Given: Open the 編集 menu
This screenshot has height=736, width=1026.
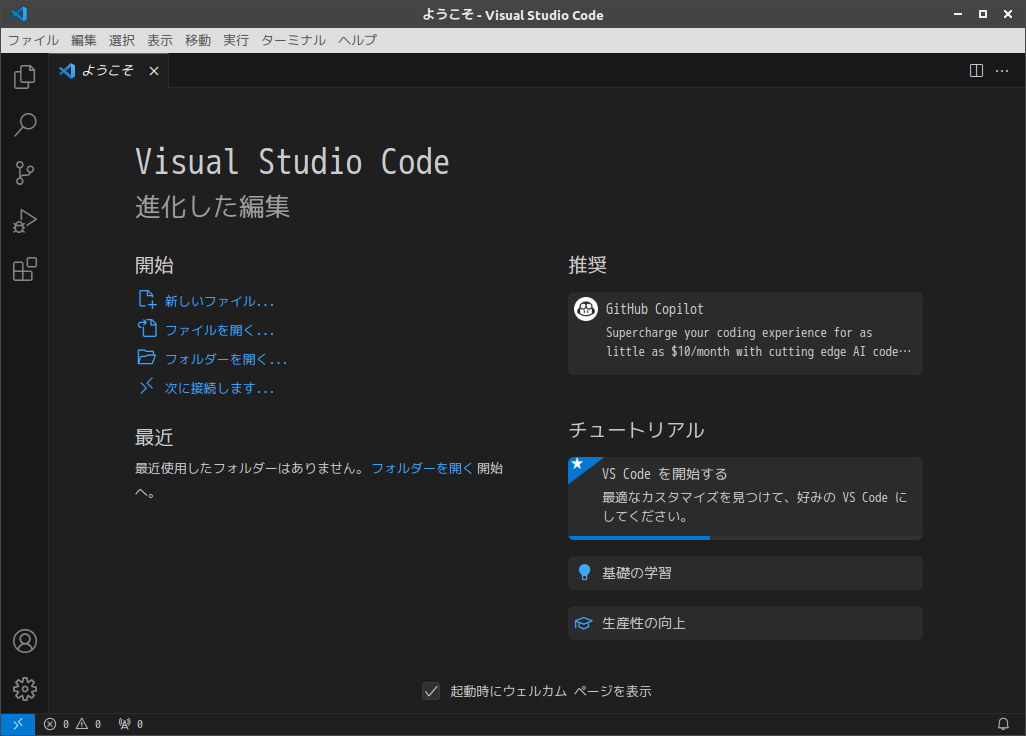Looking at the screenshot, I should [x=84, y=41].
